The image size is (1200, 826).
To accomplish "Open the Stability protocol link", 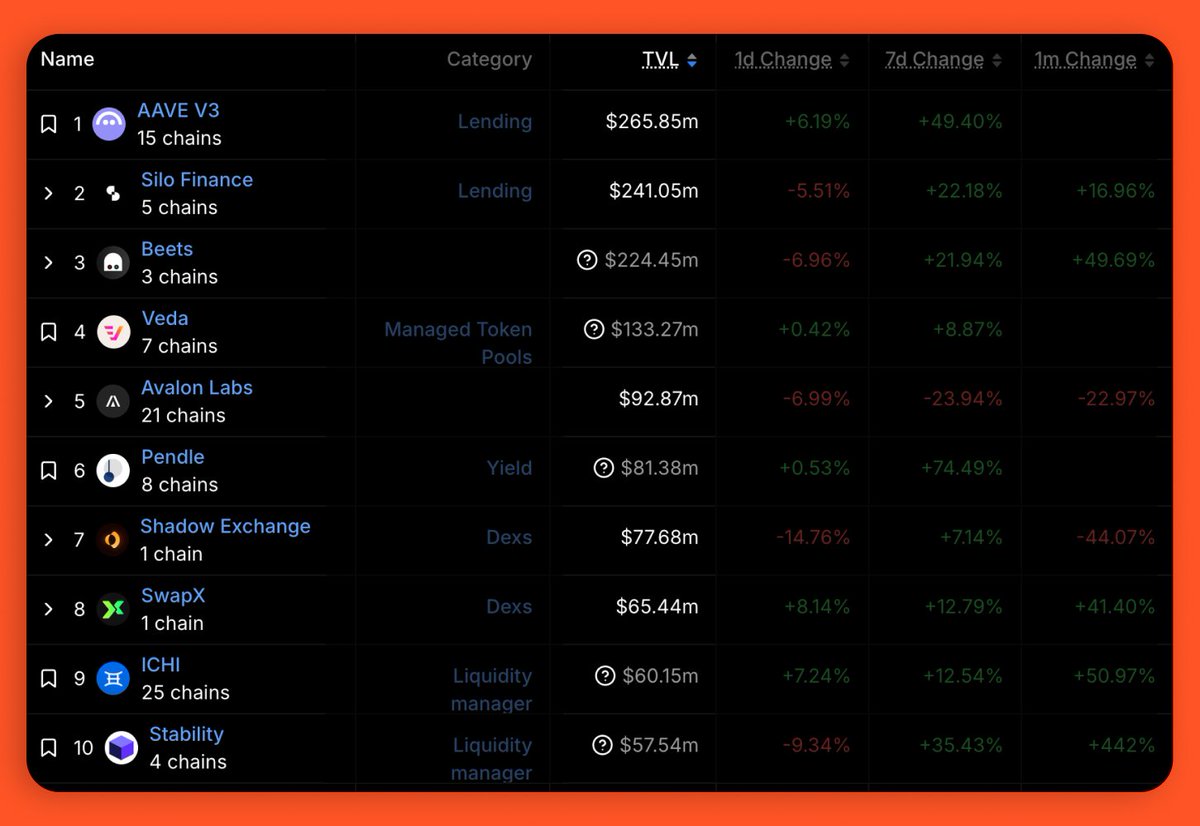I will tap(186, 734).
